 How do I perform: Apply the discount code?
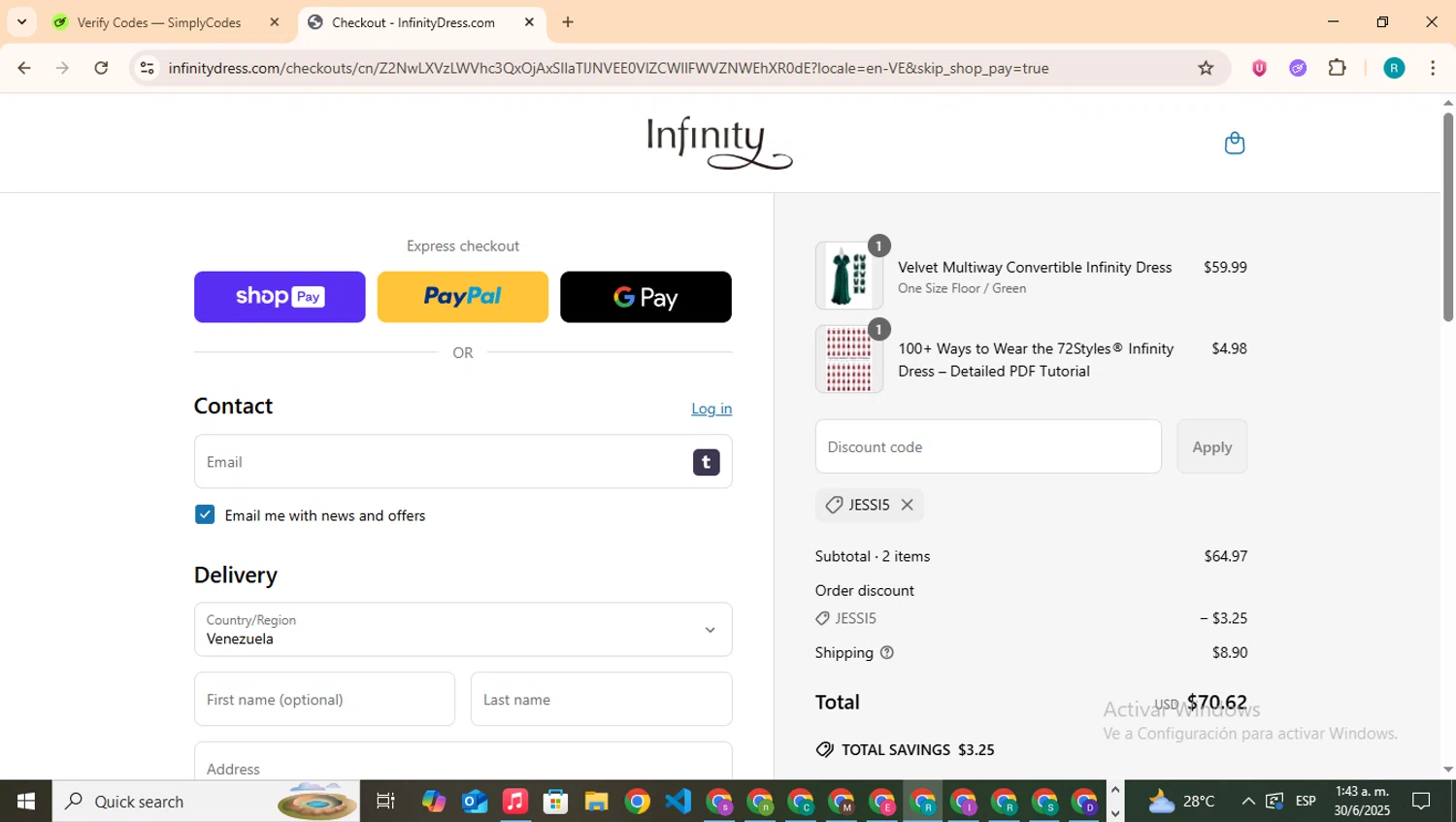[x=1211, y=446]
